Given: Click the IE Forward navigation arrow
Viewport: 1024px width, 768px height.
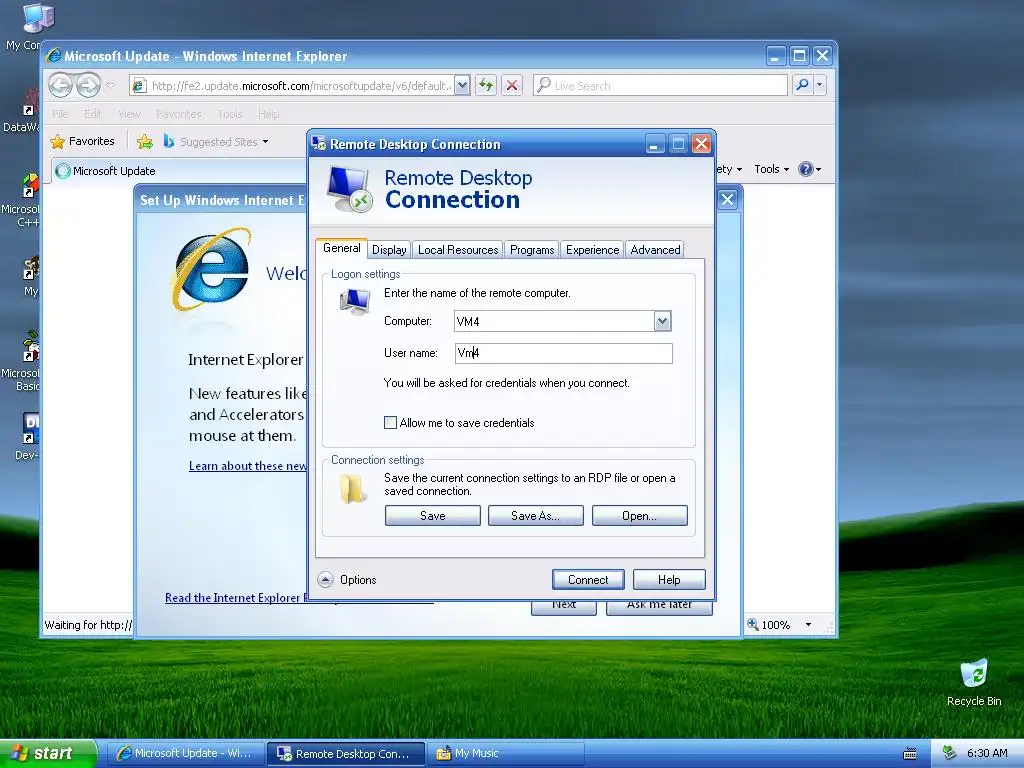Looking at the screenshot, I should (88, 85).
